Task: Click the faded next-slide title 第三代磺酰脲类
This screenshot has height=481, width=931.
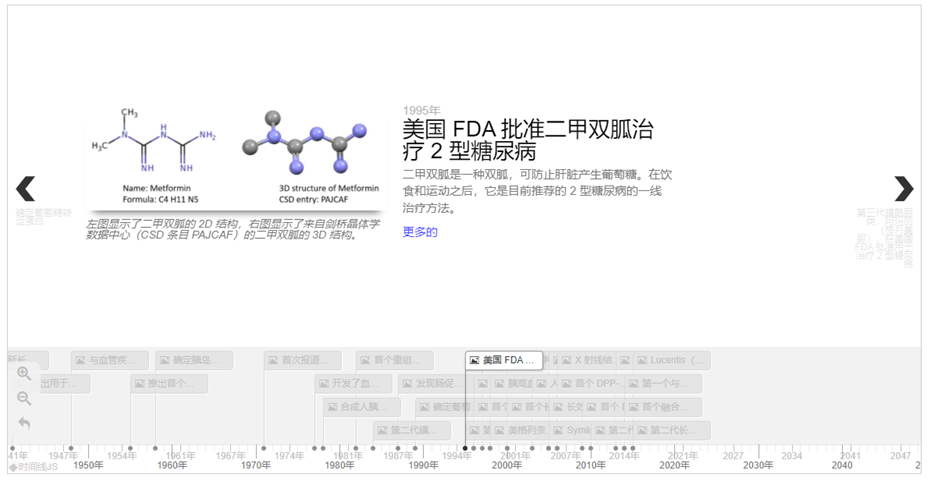Action: click(884, 238)
